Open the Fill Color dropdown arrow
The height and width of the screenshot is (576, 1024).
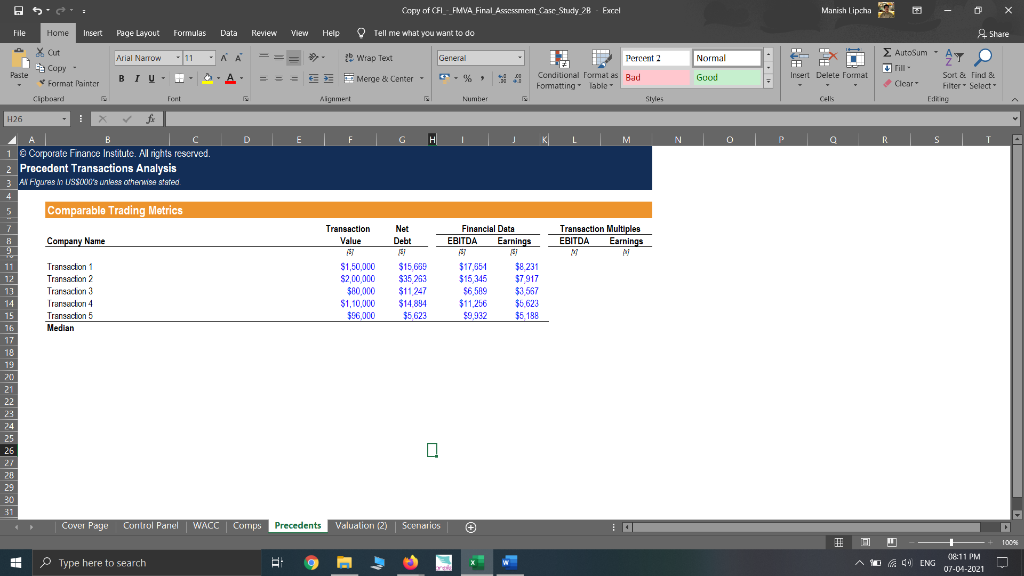[x=217, y=77]
